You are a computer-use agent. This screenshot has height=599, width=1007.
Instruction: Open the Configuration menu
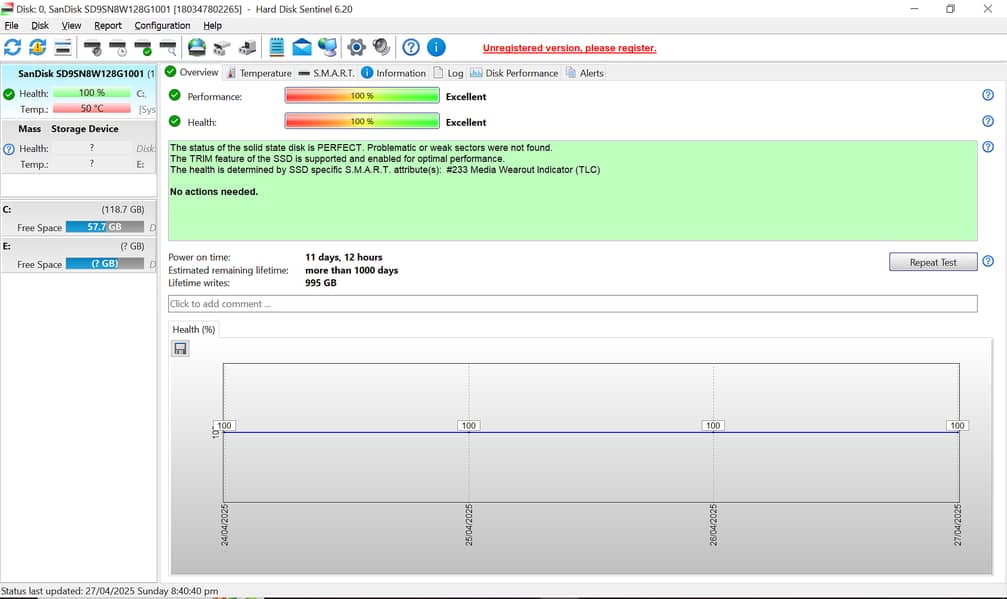pyautogui.click(x=162, y=26)
